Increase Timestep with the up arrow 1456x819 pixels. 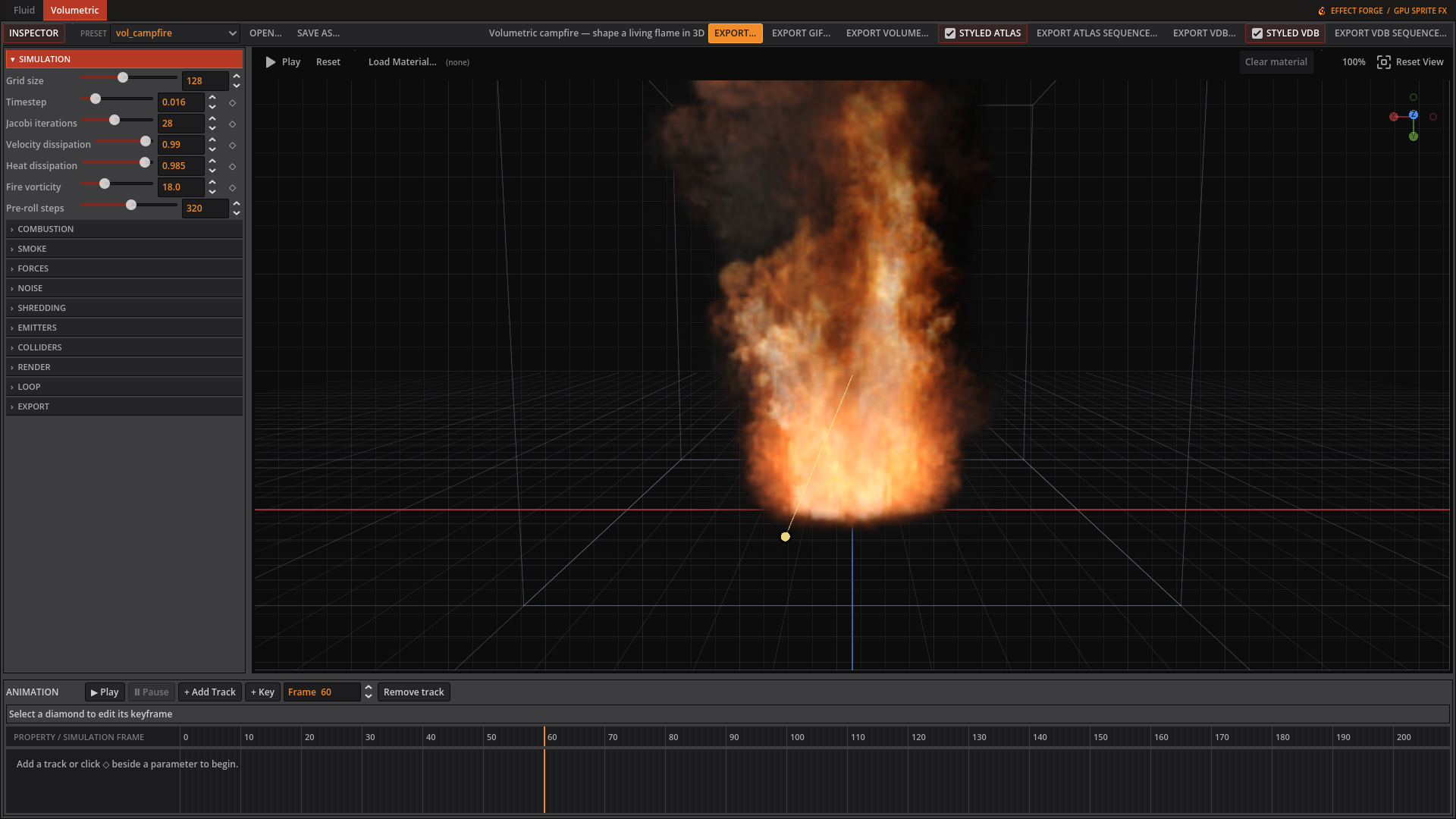pyautogui.click(x=212, y=98)
